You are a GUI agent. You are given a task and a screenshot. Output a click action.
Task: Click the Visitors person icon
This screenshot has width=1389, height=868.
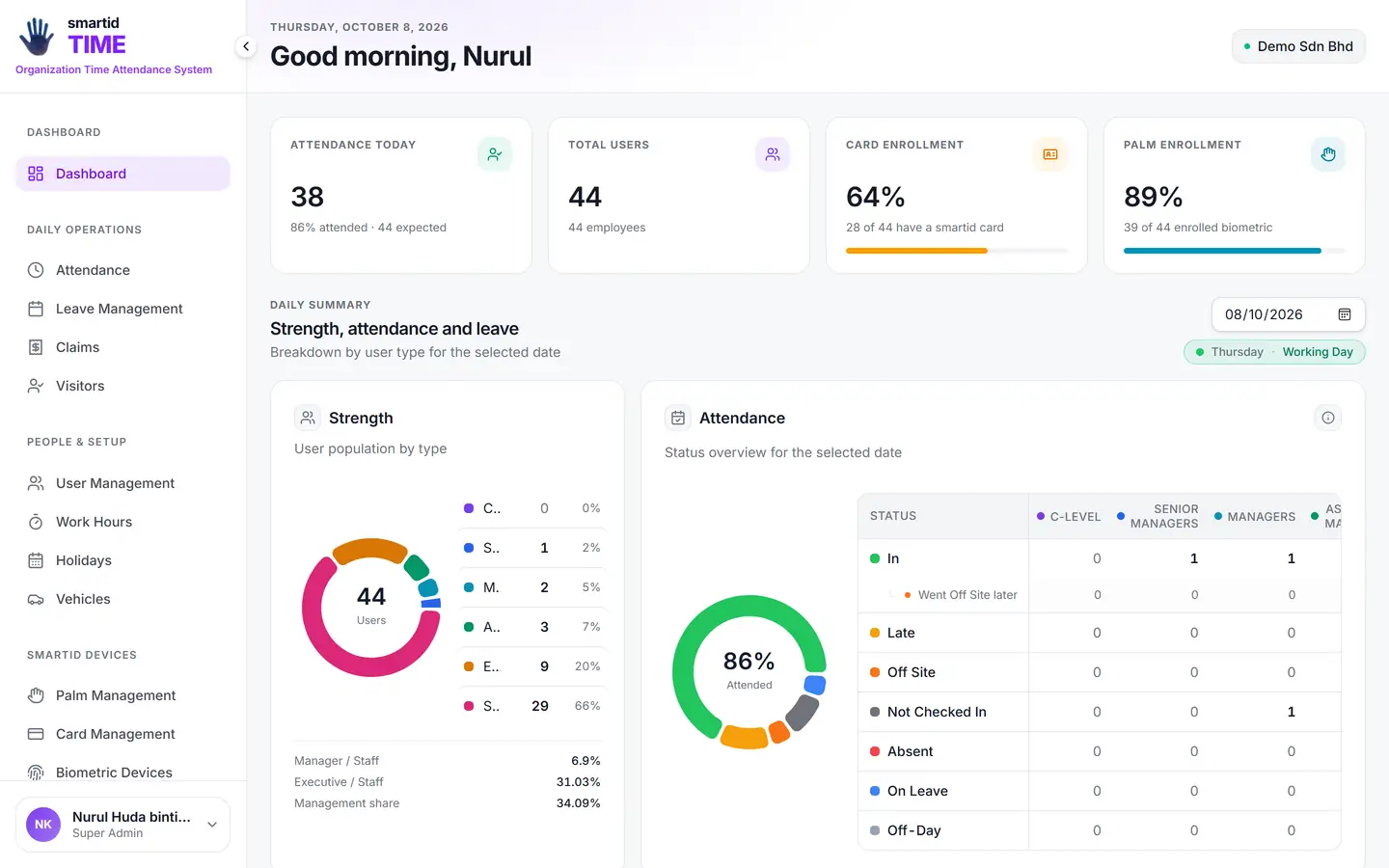click(36, 386)
